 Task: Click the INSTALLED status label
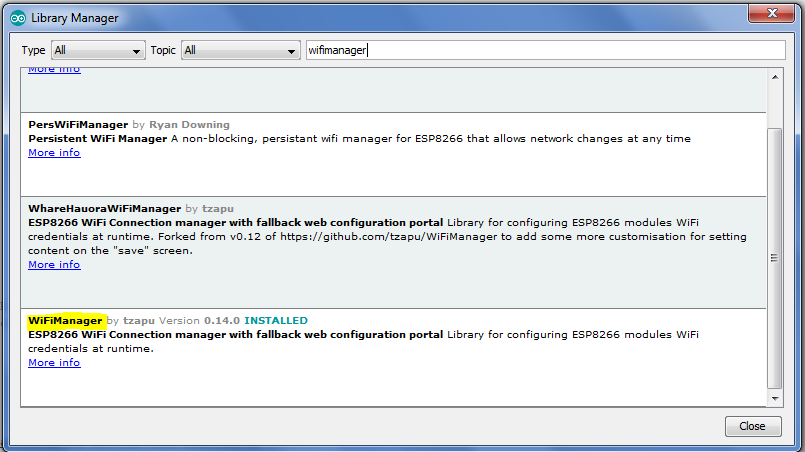point(276,321)
